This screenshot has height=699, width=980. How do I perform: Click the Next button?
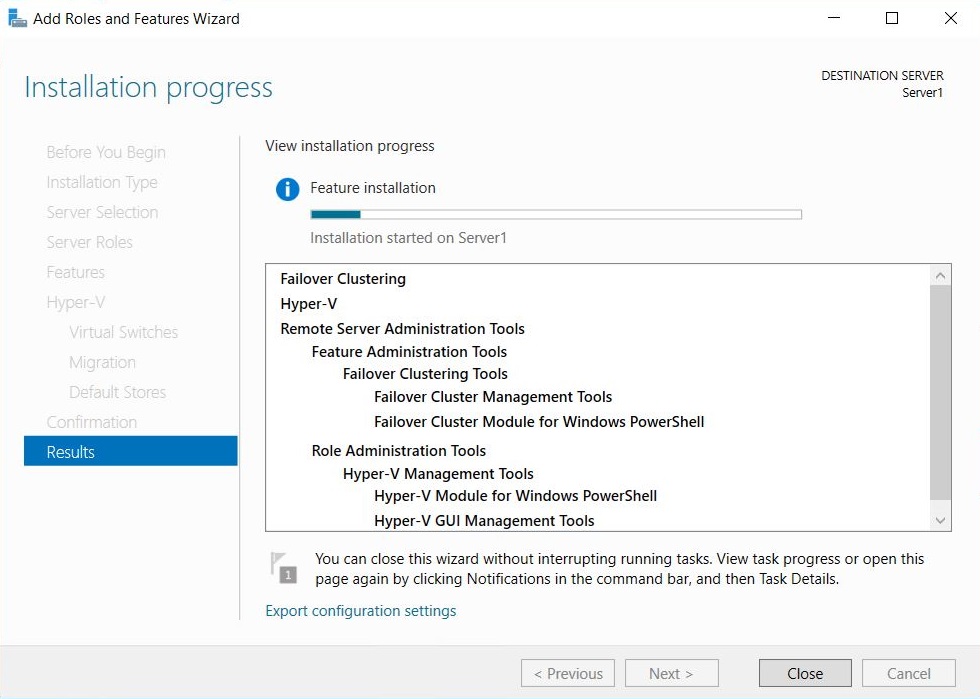[x=672, y=673]
